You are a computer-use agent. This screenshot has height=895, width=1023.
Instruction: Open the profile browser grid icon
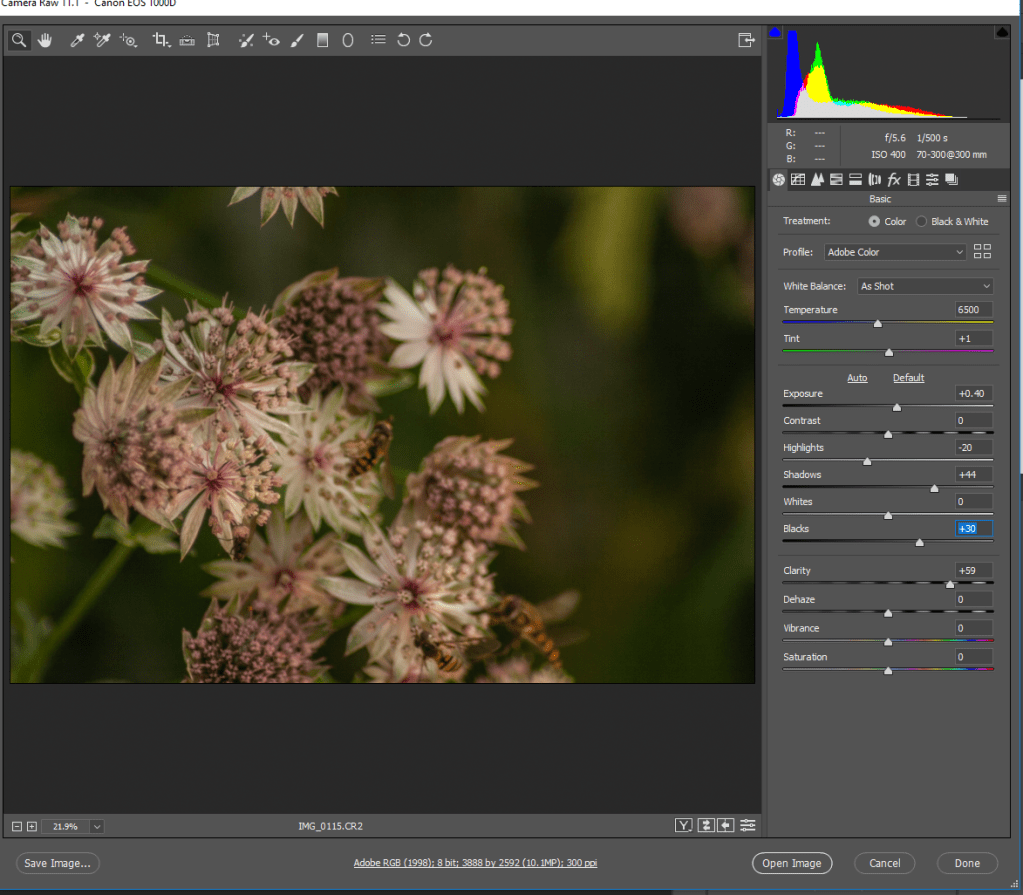[x=982, y=252]
